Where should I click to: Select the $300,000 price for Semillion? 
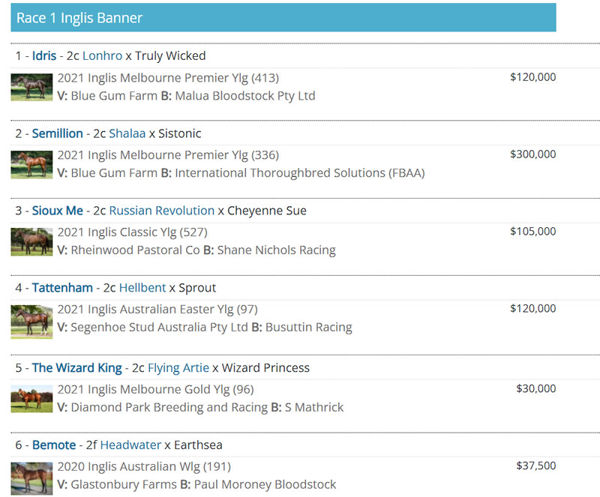[533, 154]
